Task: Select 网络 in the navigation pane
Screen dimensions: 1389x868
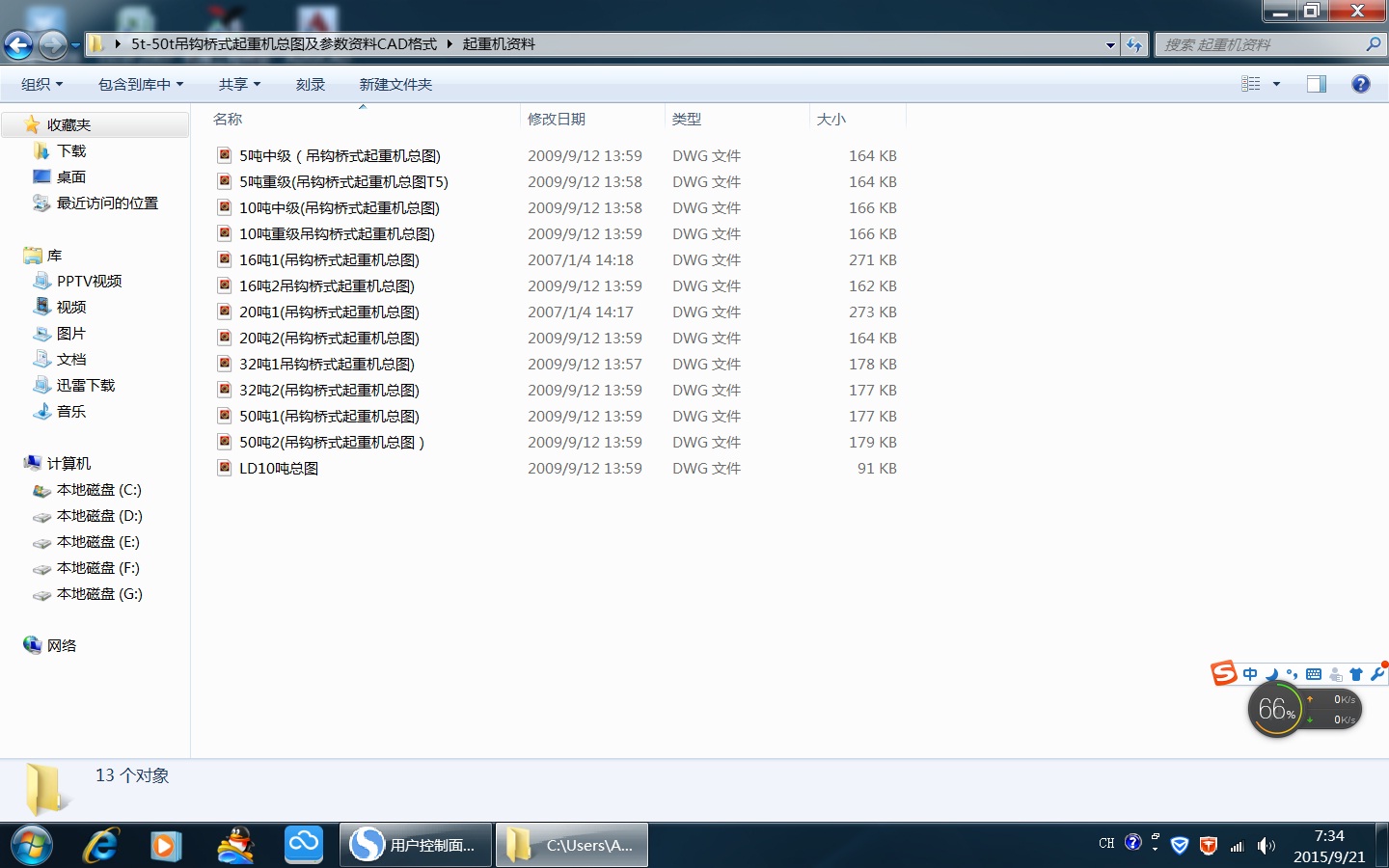Action: point(62,645)
